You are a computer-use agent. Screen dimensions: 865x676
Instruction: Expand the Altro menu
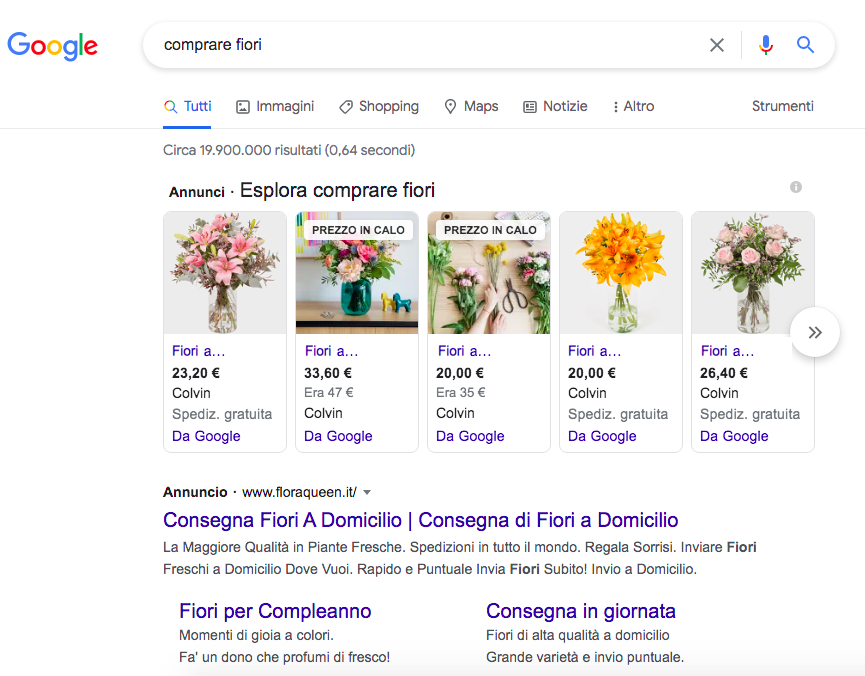click(x=633, y=107)
